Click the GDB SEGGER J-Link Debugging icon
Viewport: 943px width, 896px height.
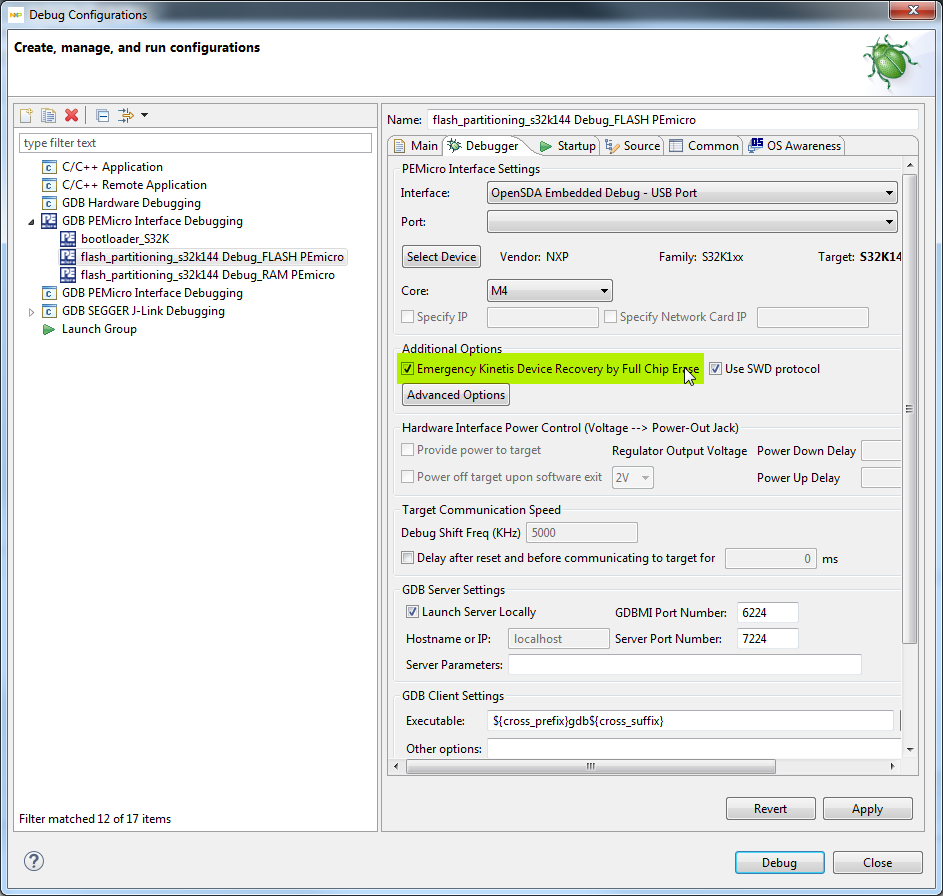click(x=49, y=311)
